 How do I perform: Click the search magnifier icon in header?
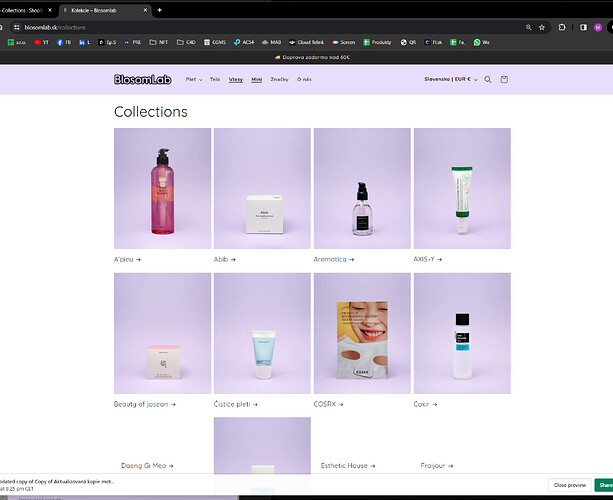(x=488, y=79)
